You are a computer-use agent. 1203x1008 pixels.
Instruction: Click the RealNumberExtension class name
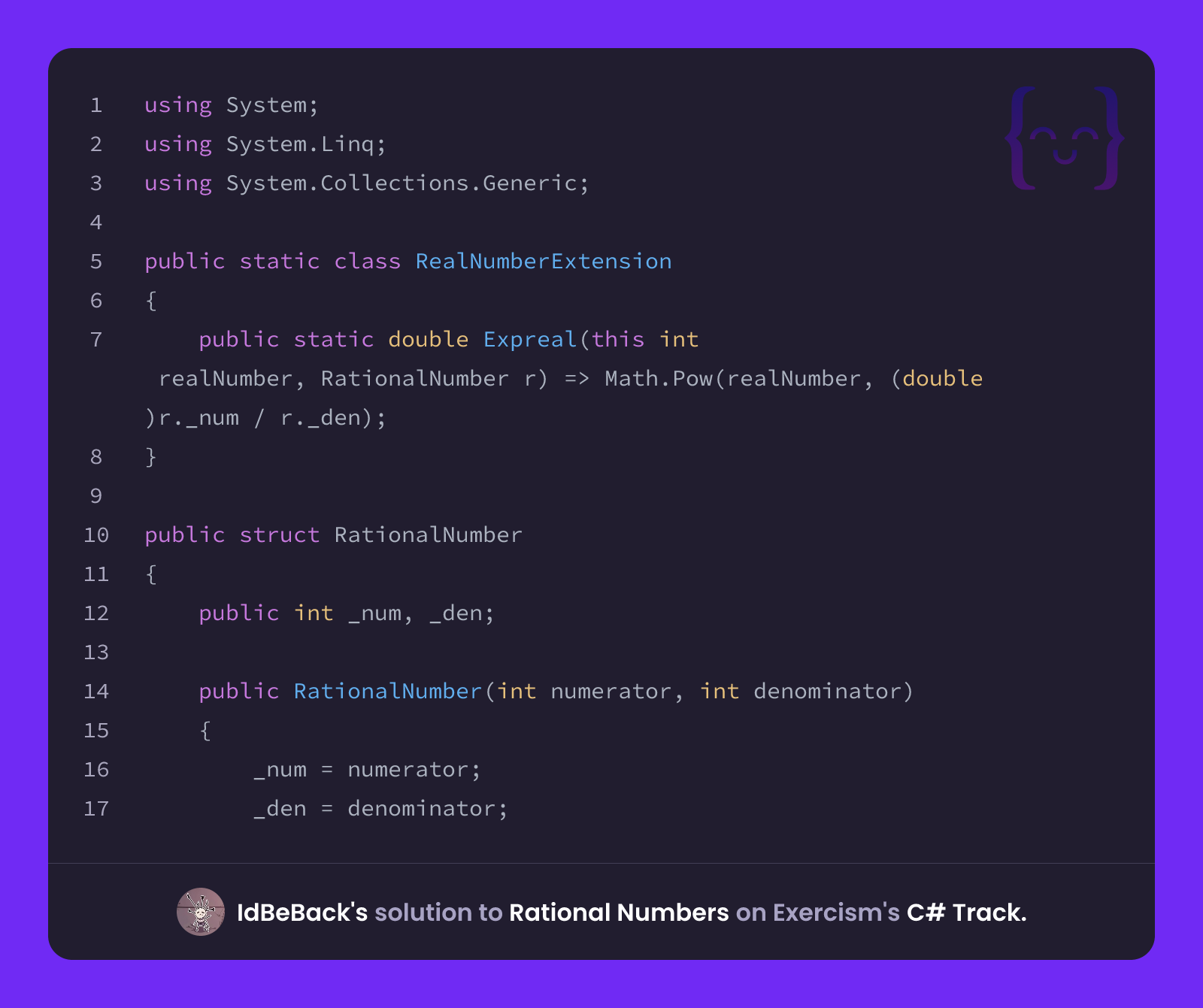click(x=544, y=261)
